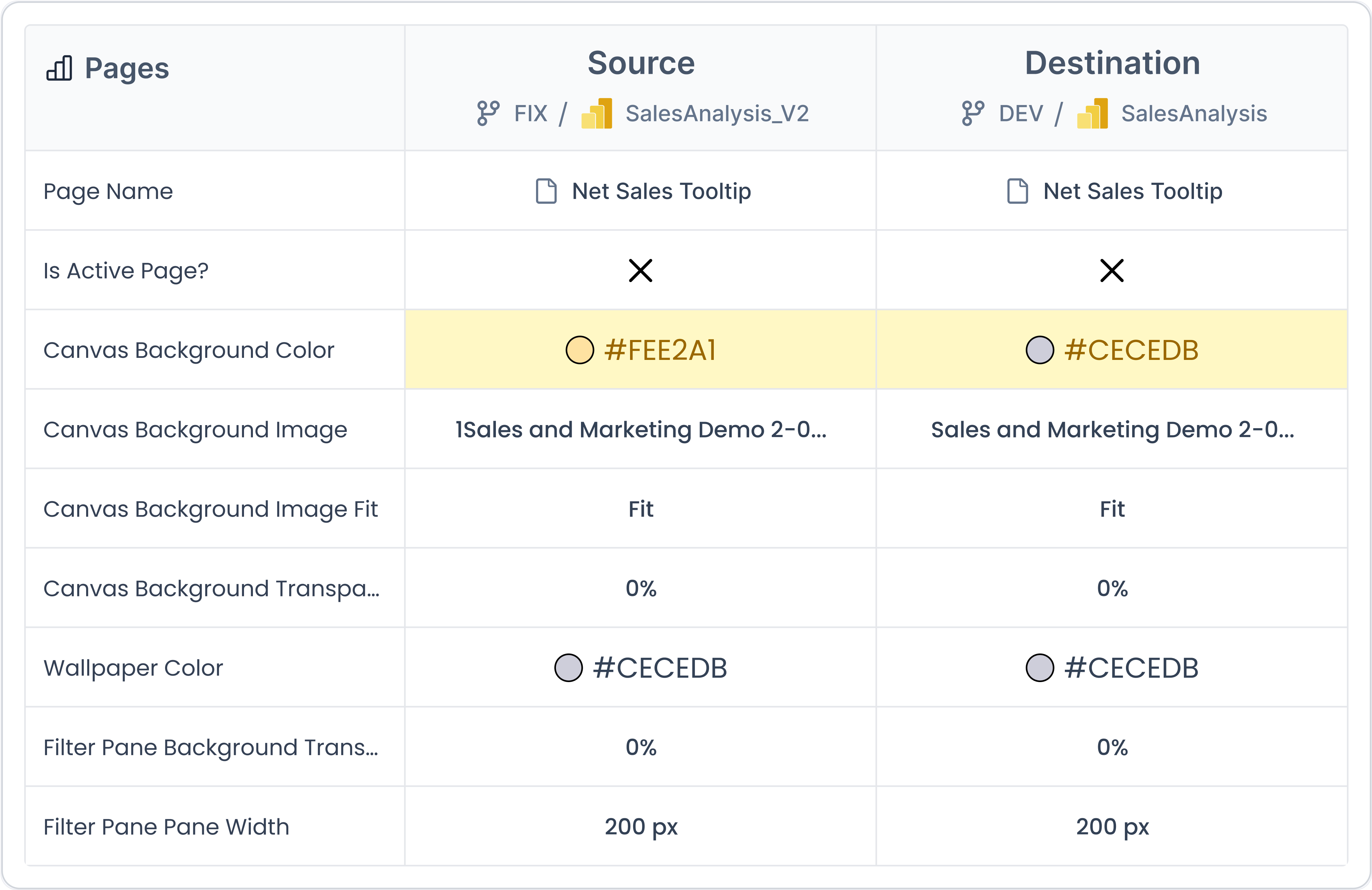Click the Destination Wallpaper Color swatch
The height and width of the screenshot is (890, 1372).
coord(1039,668)
